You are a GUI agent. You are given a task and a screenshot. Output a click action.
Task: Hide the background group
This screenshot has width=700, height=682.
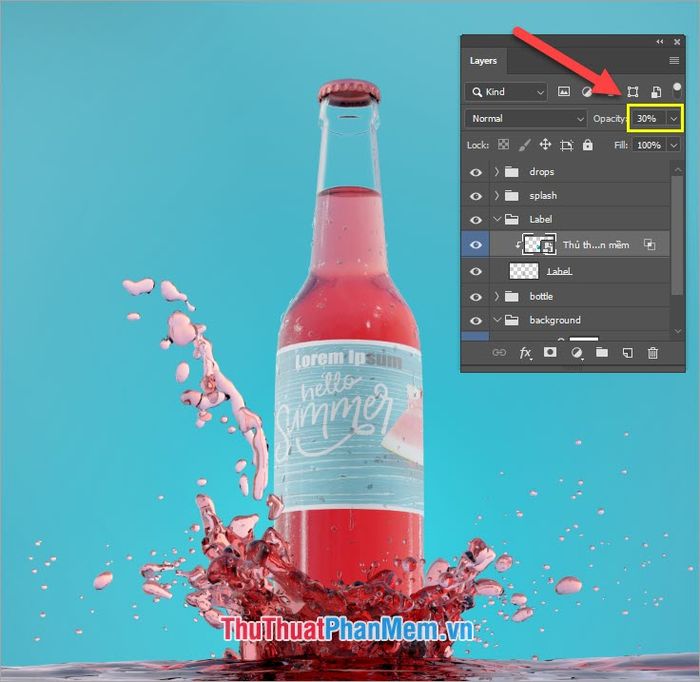point(476,320)
